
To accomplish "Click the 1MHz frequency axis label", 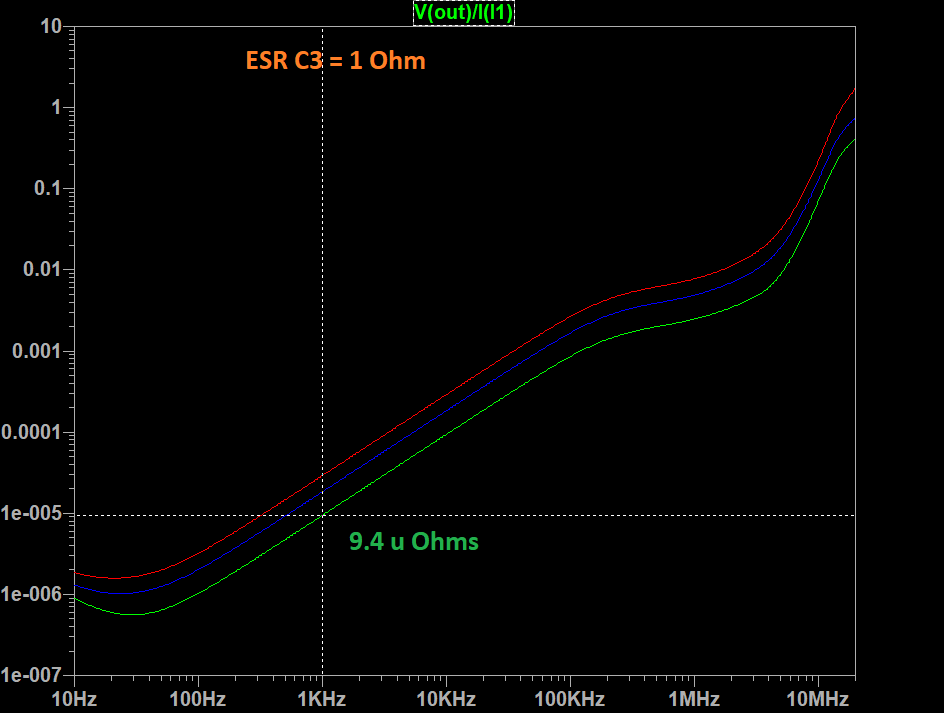I will (694, 699).
